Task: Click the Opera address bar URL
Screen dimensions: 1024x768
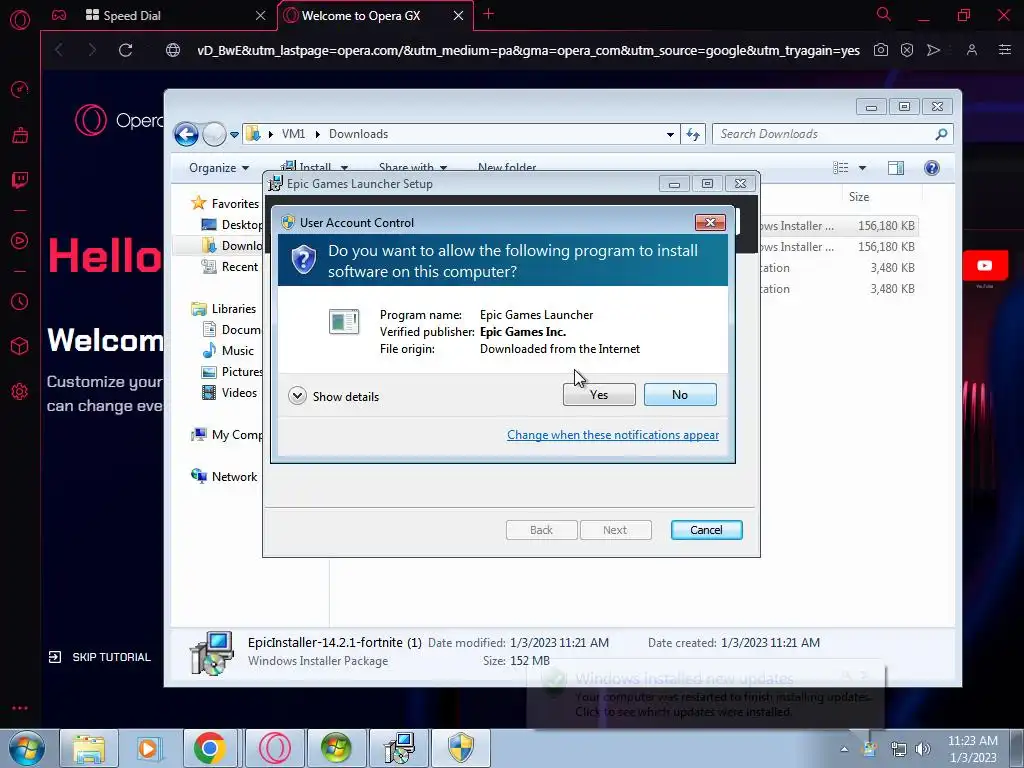Action: point(528,50)
